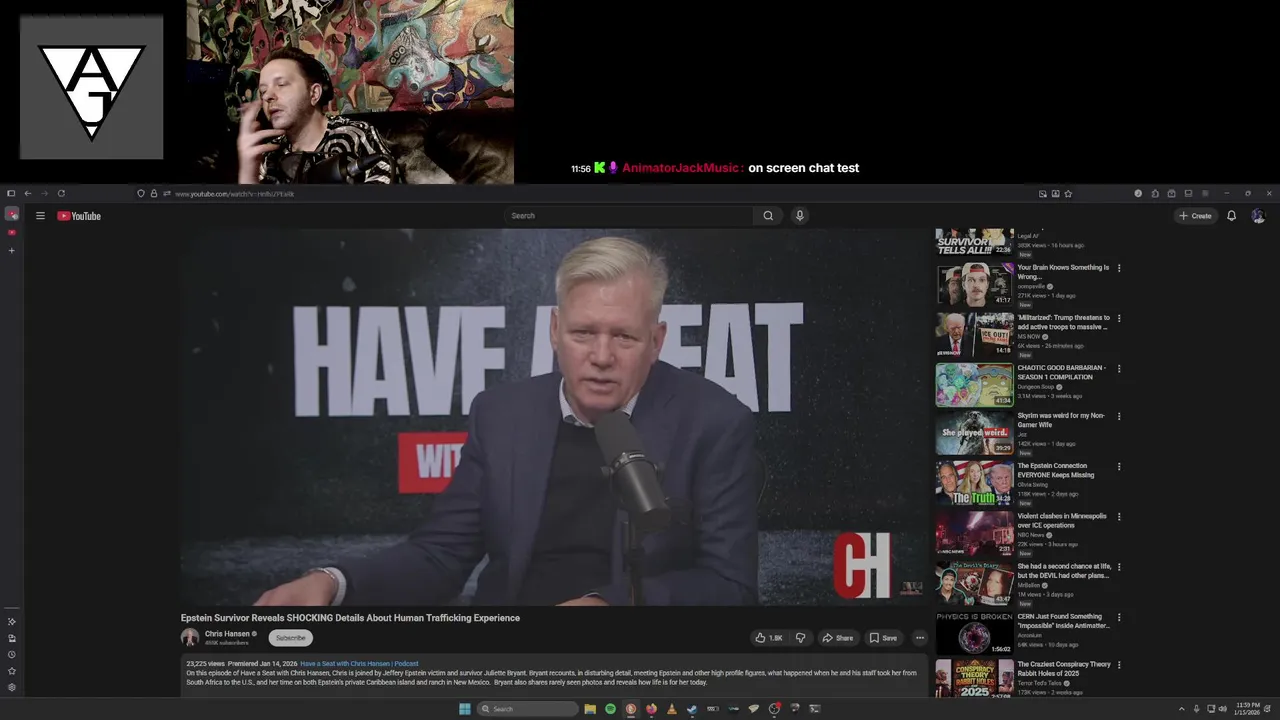The width and height of the screenshot is (1280, 720).
Task: Open 'The Epstein Connection EVERYONE Keeps Missing' title
Action: [1056, 470]
